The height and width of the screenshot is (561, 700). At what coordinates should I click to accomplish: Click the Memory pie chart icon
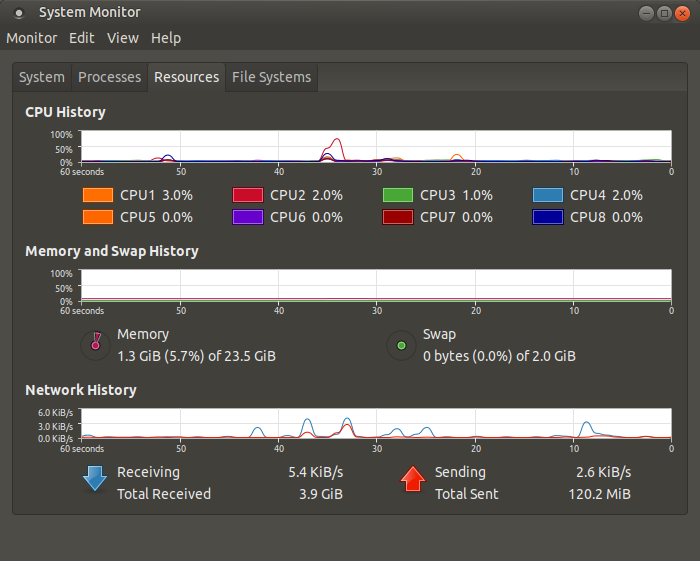[x=95, y=345]
